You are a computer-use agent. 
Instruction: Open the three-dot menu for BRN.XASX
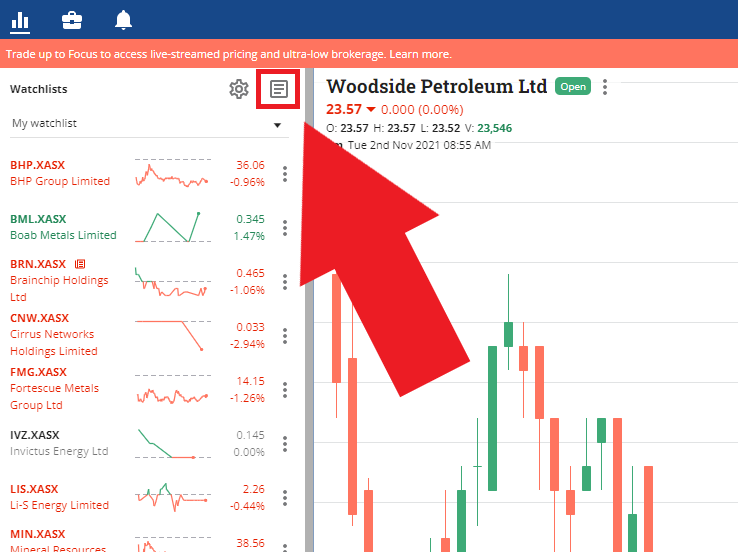[x=285, y=282]
